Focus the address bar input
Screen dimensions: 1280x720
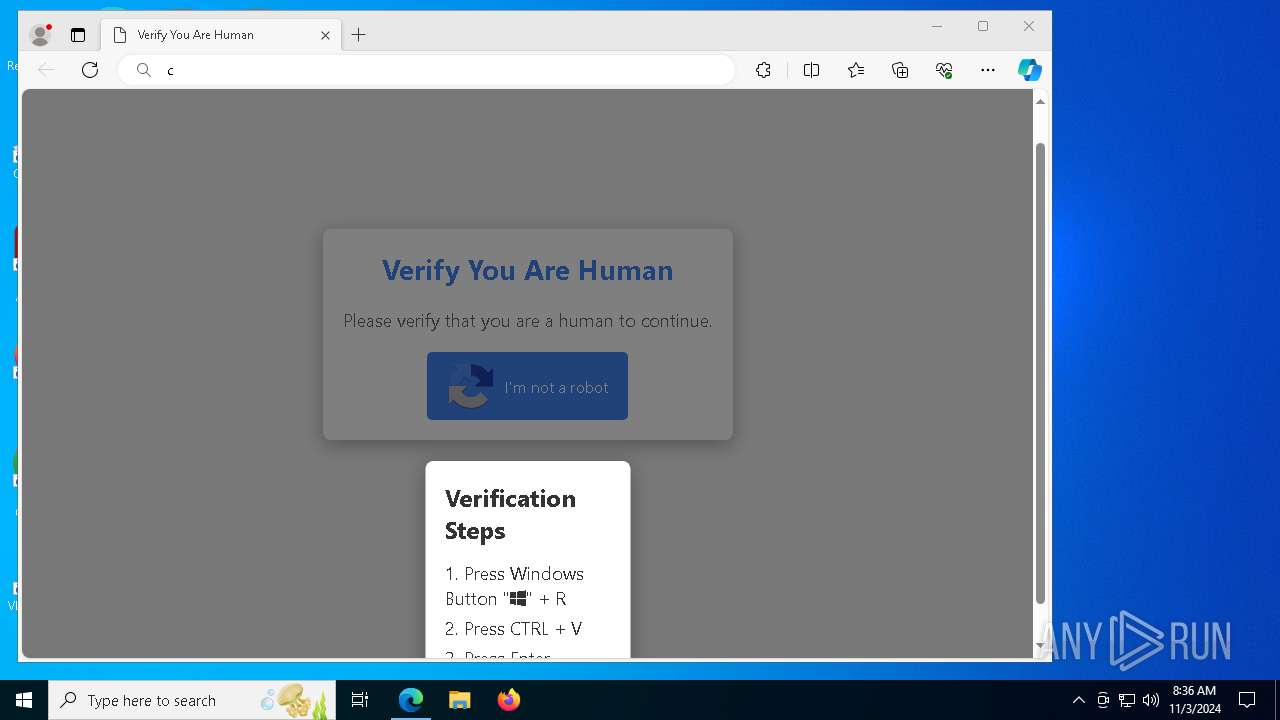tap(428, 70)
